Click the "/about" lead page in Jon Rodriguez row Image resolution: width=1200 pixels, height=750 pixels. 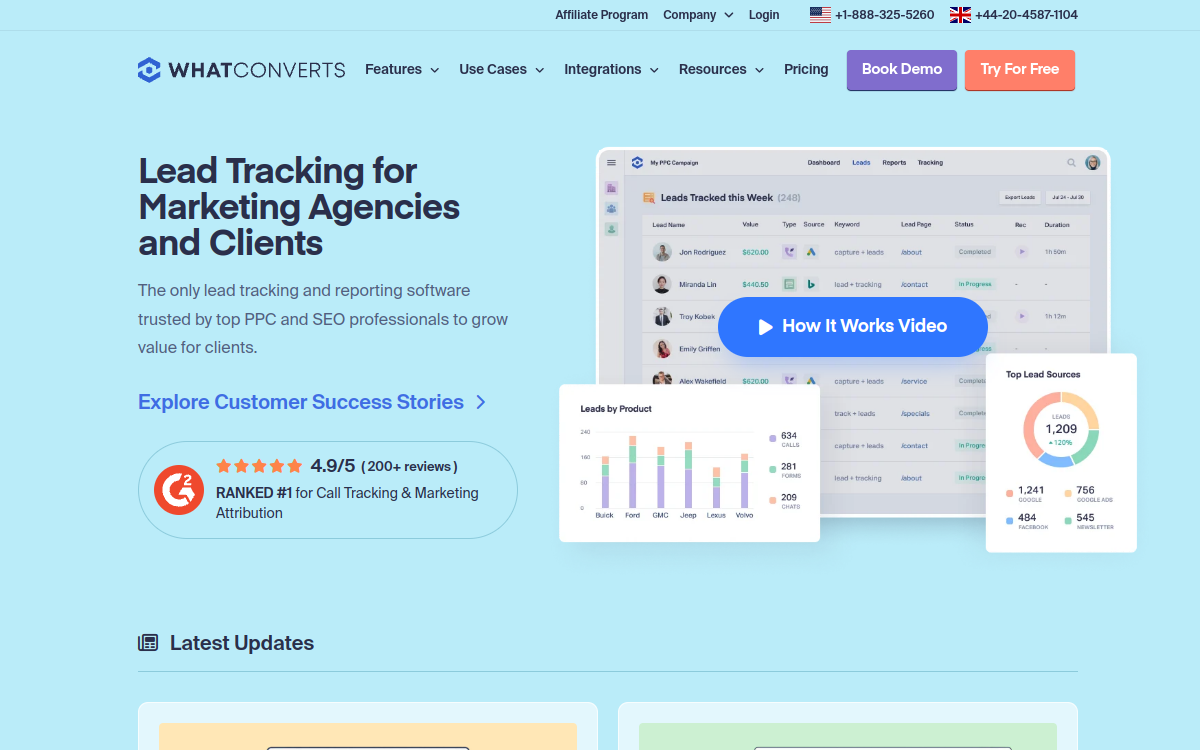[911, 252]
